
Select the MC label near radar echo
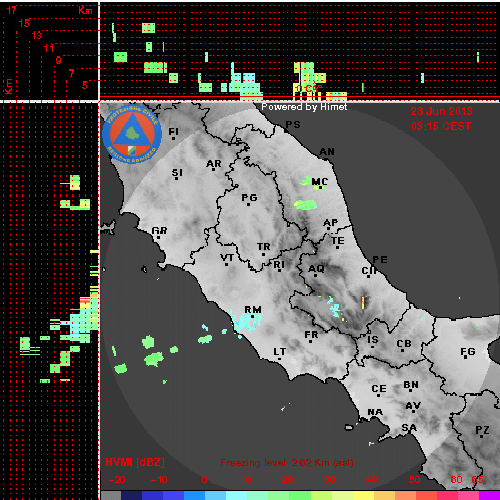click(x=320, y=182)
